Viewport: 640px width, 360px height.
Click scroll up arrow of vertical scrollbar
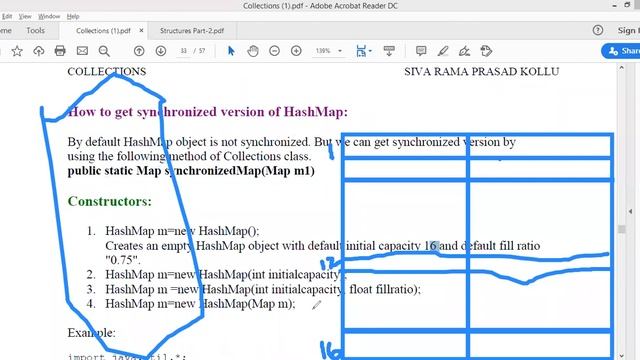point(621,68)
